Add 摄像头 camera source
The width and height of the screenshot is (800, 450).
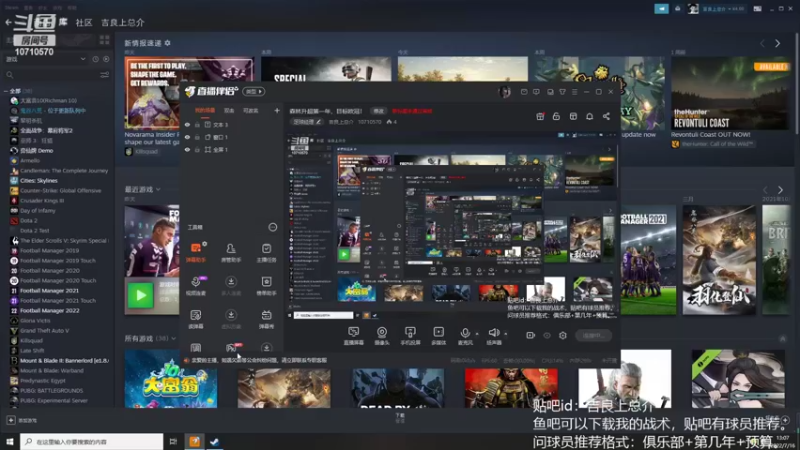coord(382,336)
